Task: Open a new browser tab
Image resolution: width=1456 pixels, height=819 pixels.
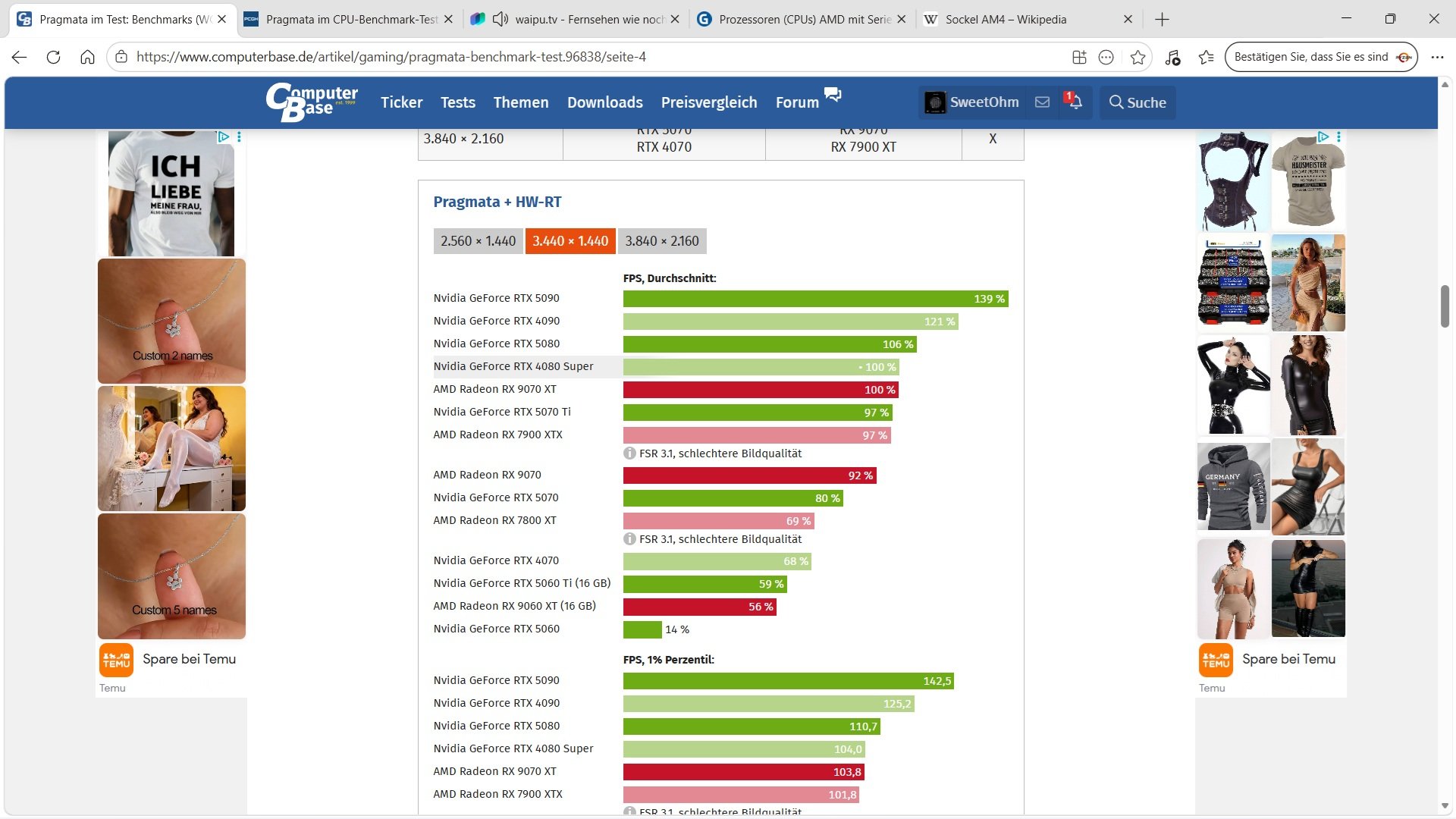Action: (1162, 20)
